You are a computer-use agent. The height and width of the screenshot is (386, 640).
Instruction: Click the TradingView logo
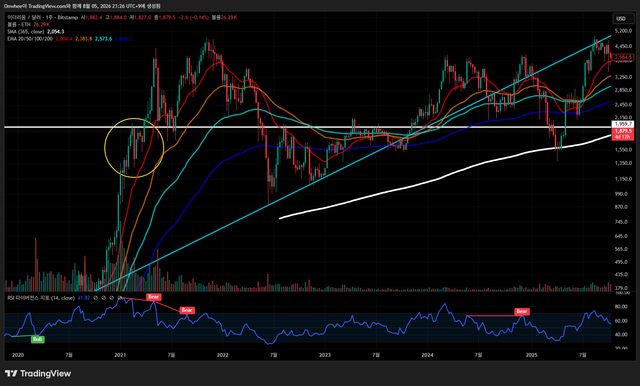point(38,373)
